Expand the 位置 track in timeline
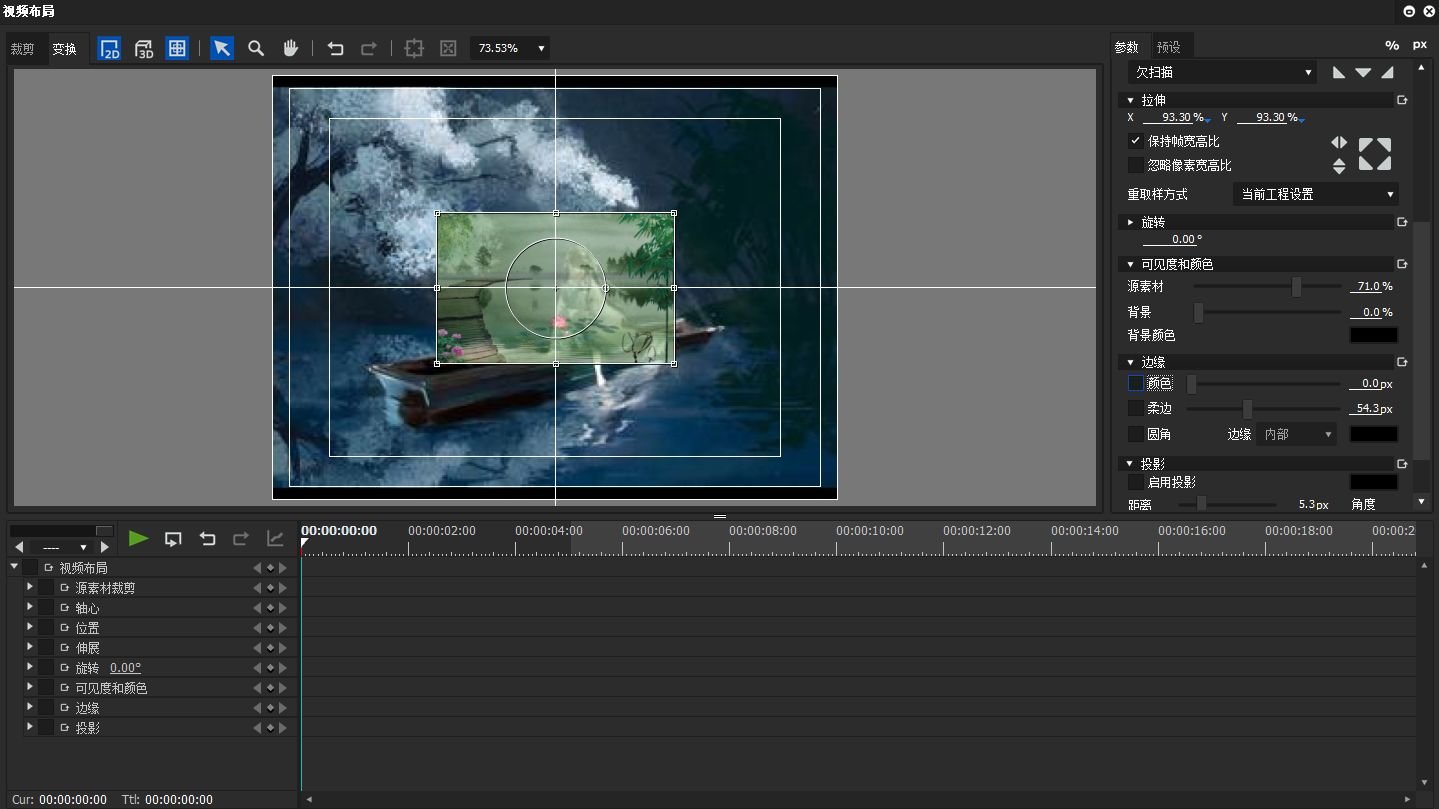 pos(30,627)
